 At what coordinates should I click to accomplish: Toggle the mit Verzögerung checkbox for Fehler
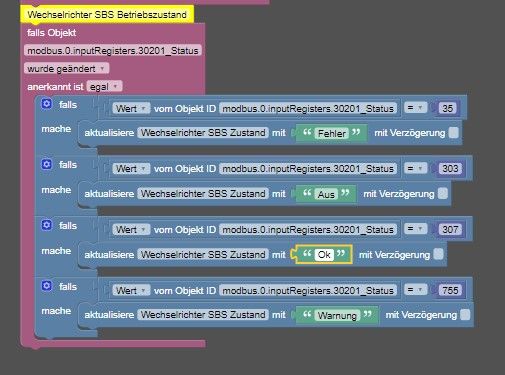453,133
